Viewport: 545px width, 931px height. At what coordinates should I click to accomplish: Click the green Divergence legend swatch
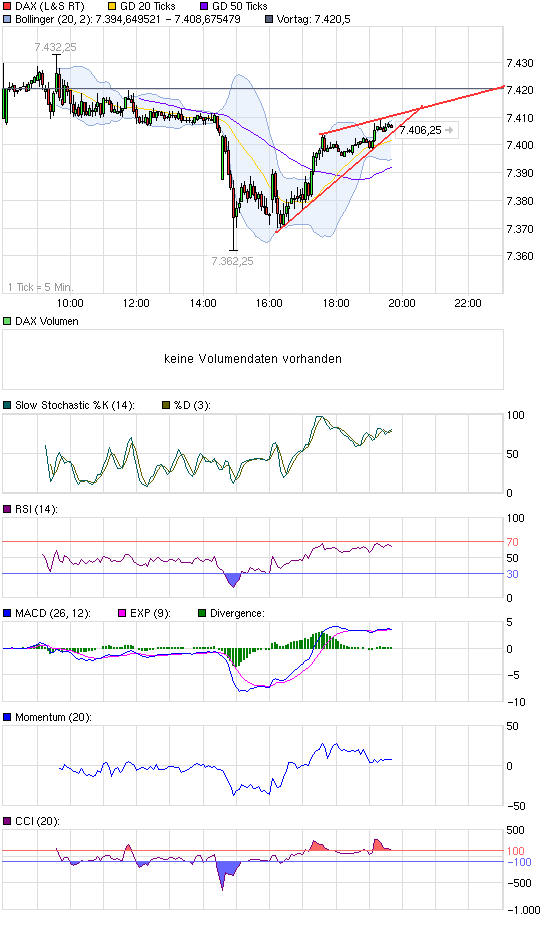(x=202, y=613)
